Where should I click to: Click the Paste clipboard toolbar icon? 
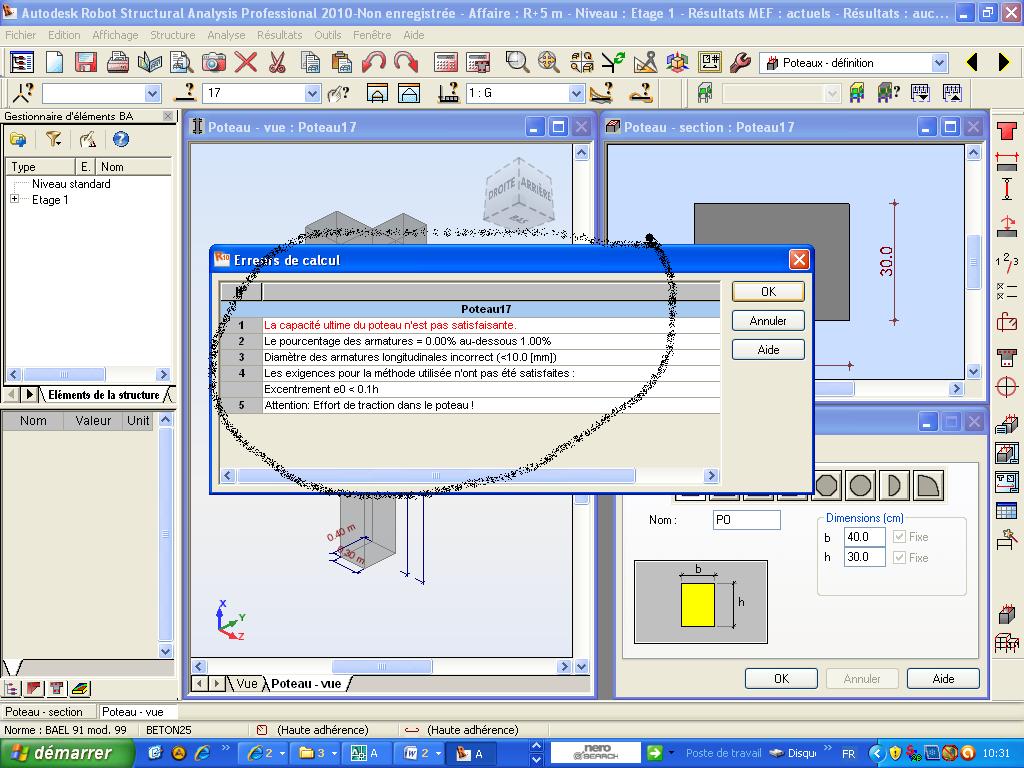pyautogui.click(x=342, y=63)
